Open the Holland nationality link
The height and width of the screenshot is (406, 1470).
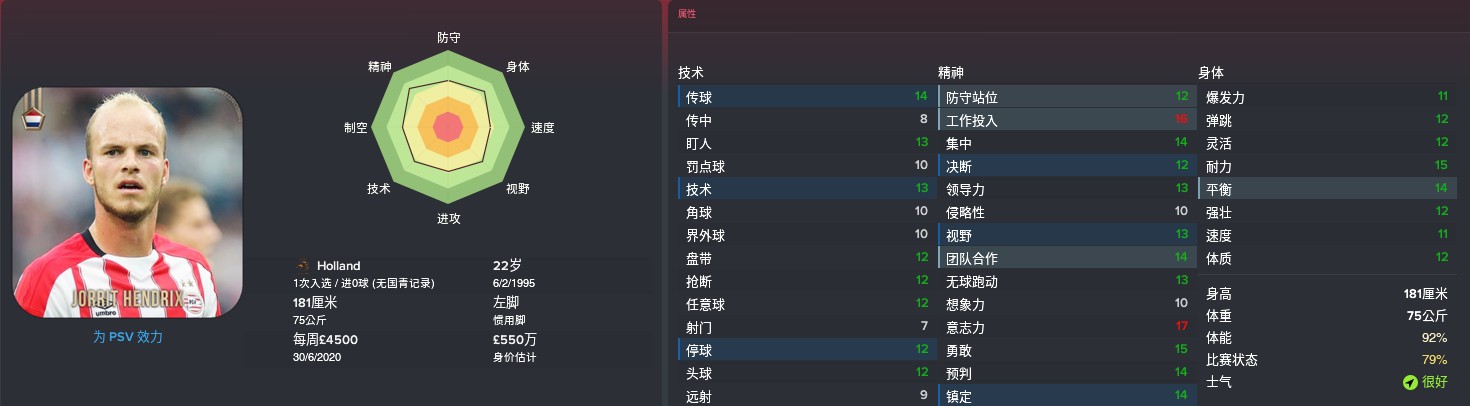click(338, 266)
